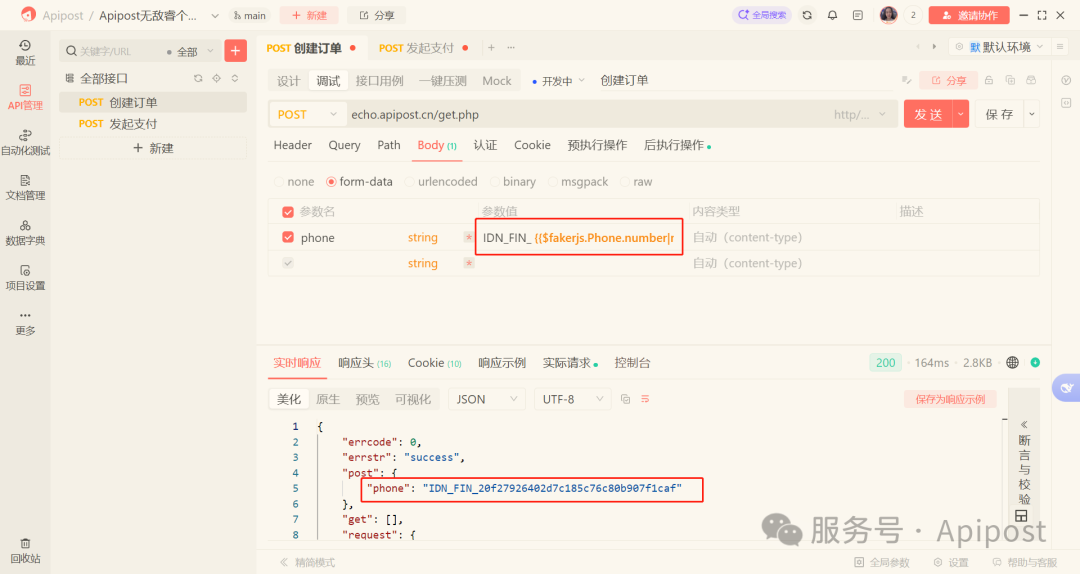Switch to the 预执行操作 tab
The width and height of the screenshot is (1080, 574).
597,145
